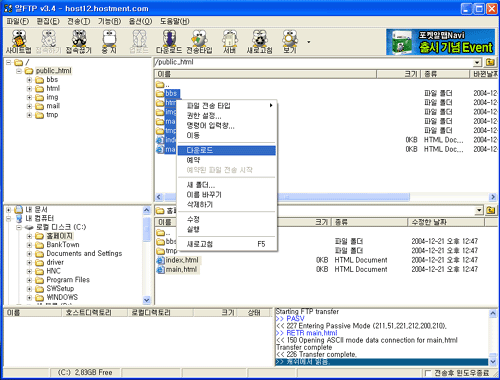Select the remote parent folder '..' icon
The height and width of the screenshot is (380, 500).
tap(160, 85)
